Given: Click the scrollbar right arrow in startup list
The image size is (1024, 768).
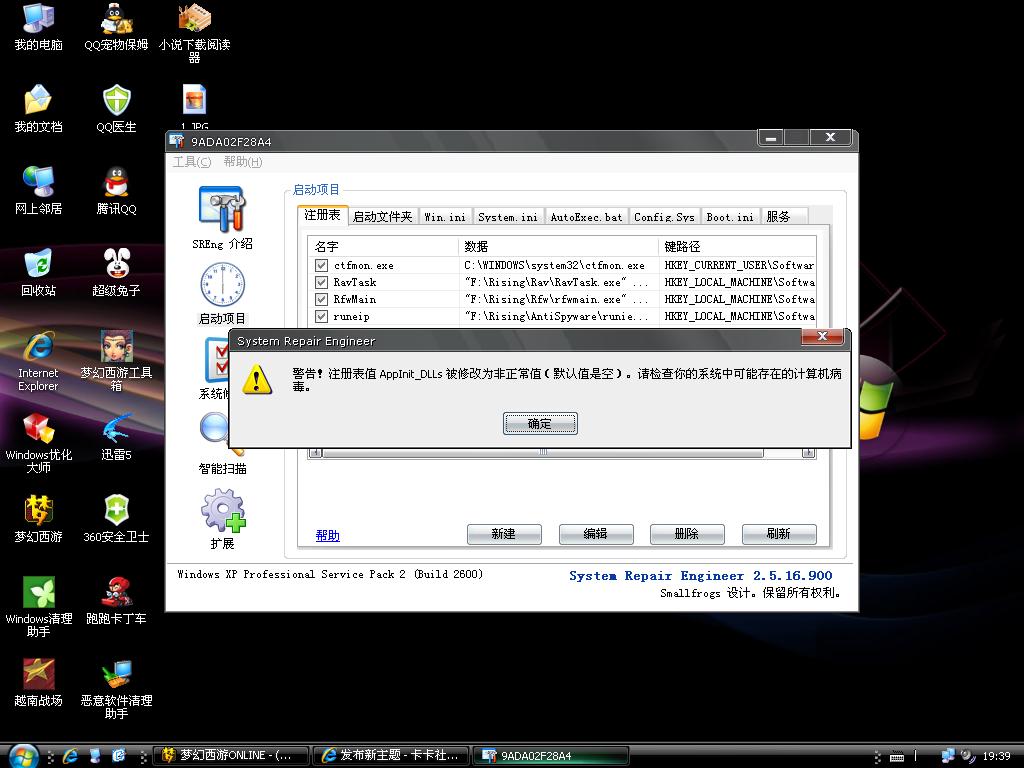Looking at the screenshot, I should pyautogui.click(x=808, y=453).
